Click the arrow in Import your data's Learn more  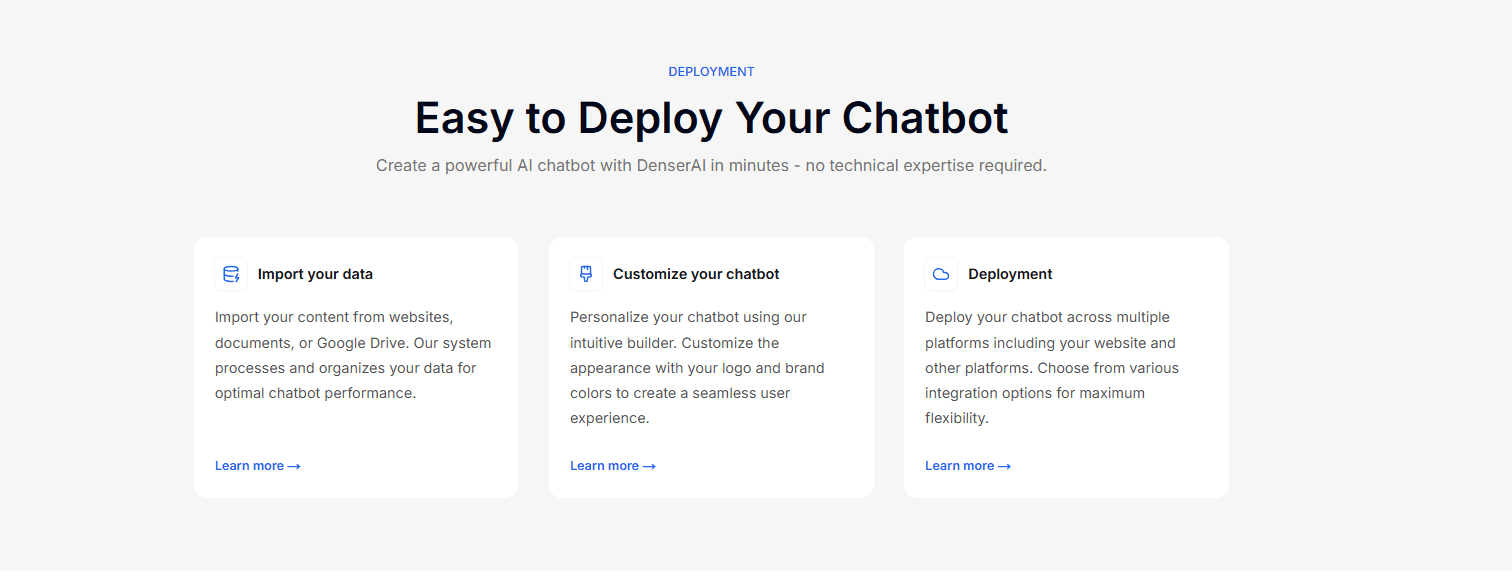[294, 465]
